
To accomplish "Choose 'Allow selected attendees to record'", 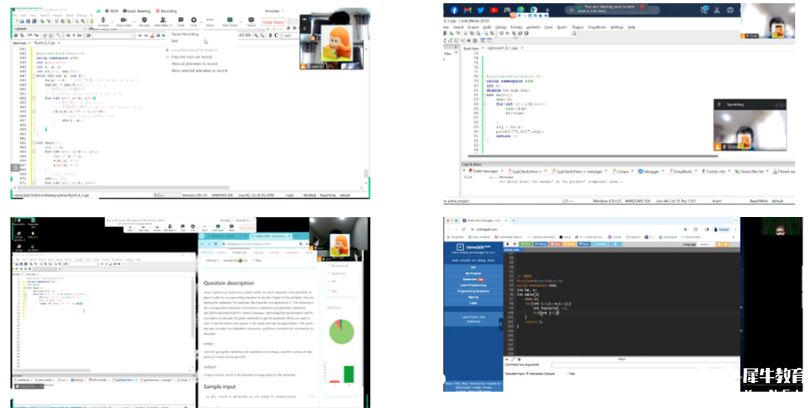I will [199, 70].
